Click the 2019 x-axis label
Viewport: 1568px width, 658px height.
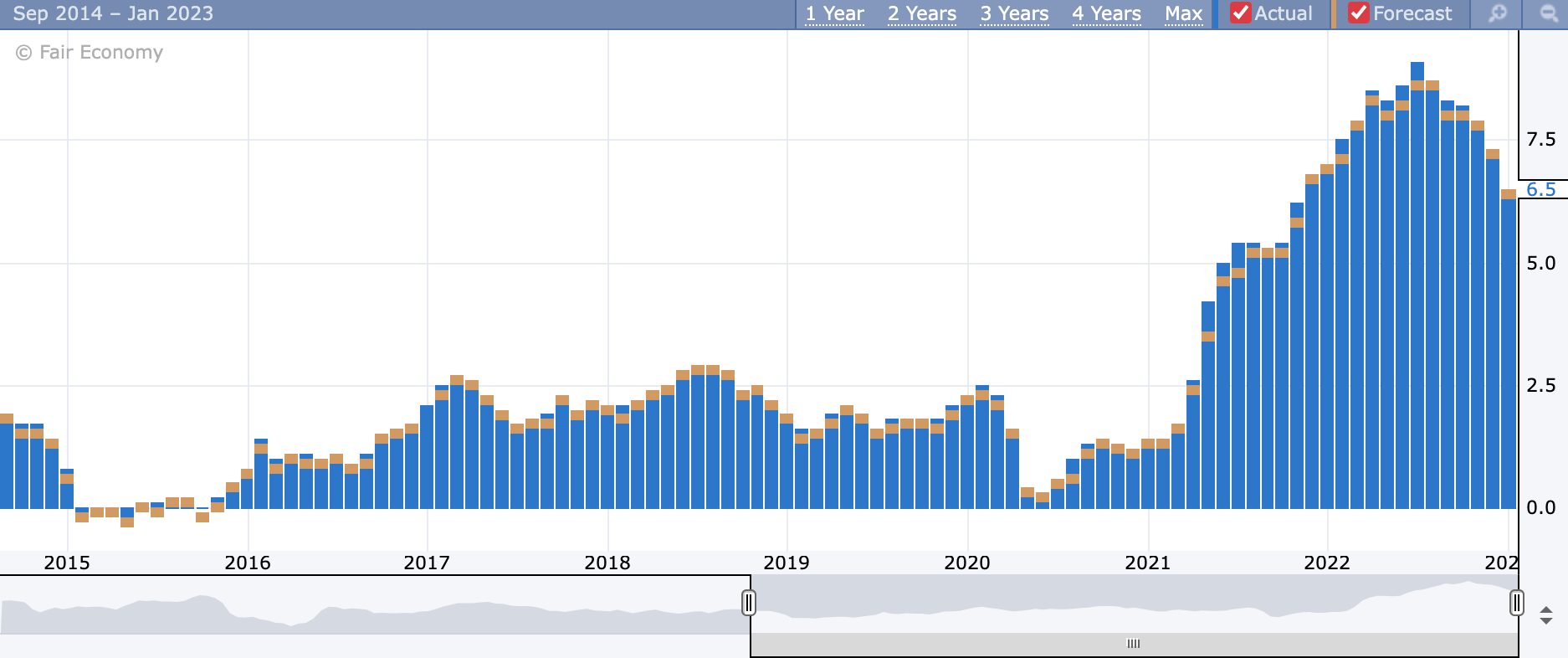pyautogui.click(x=787, y=563)
